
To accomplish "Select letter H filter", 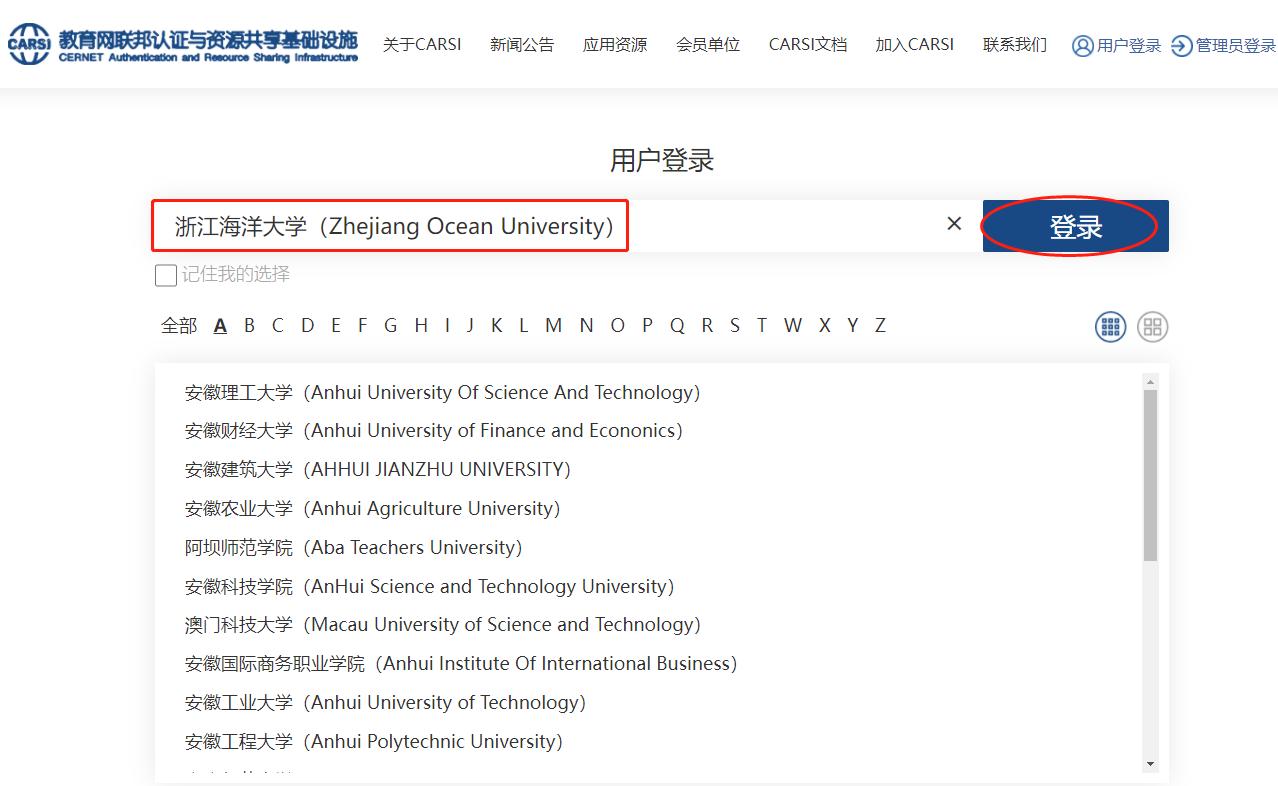I will coord(421,325).
